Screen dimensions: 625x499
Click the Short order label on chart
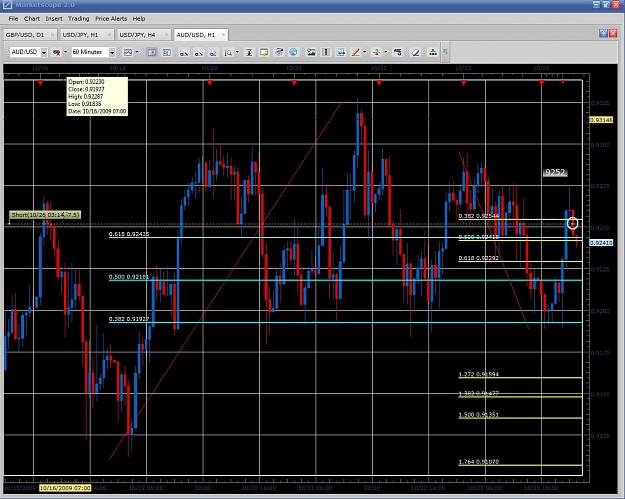coord(45,215)
